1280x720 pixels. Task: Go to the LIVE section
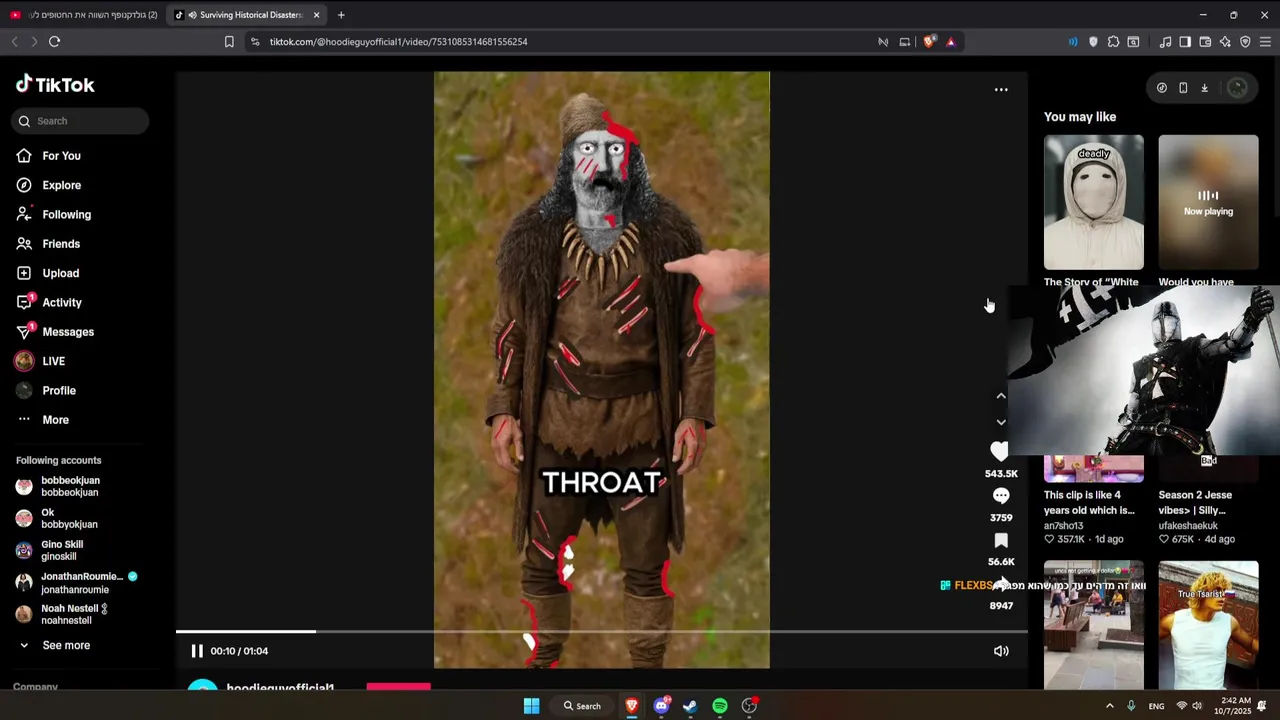pos(53,361)
